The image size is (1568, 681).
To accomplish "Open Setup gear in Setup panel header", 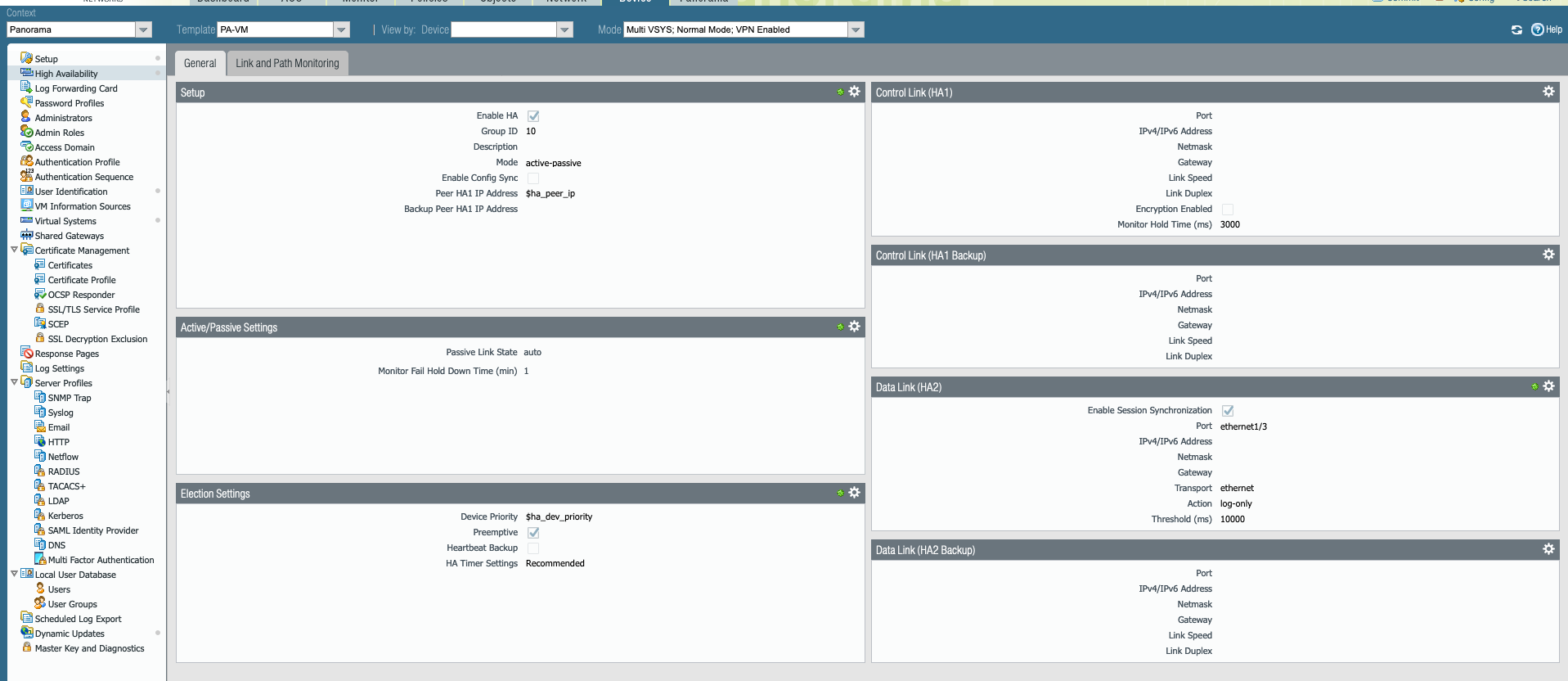I will click(x=854, y=92).
